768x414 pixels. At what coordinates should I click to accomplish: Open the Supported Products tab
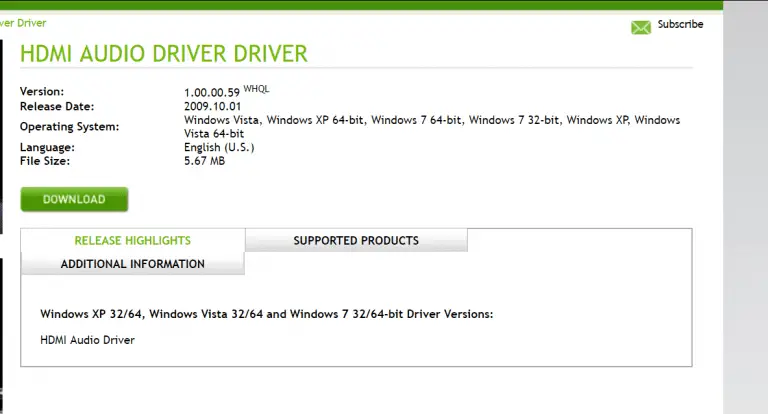pyautogui.click(x=356, y=241)
